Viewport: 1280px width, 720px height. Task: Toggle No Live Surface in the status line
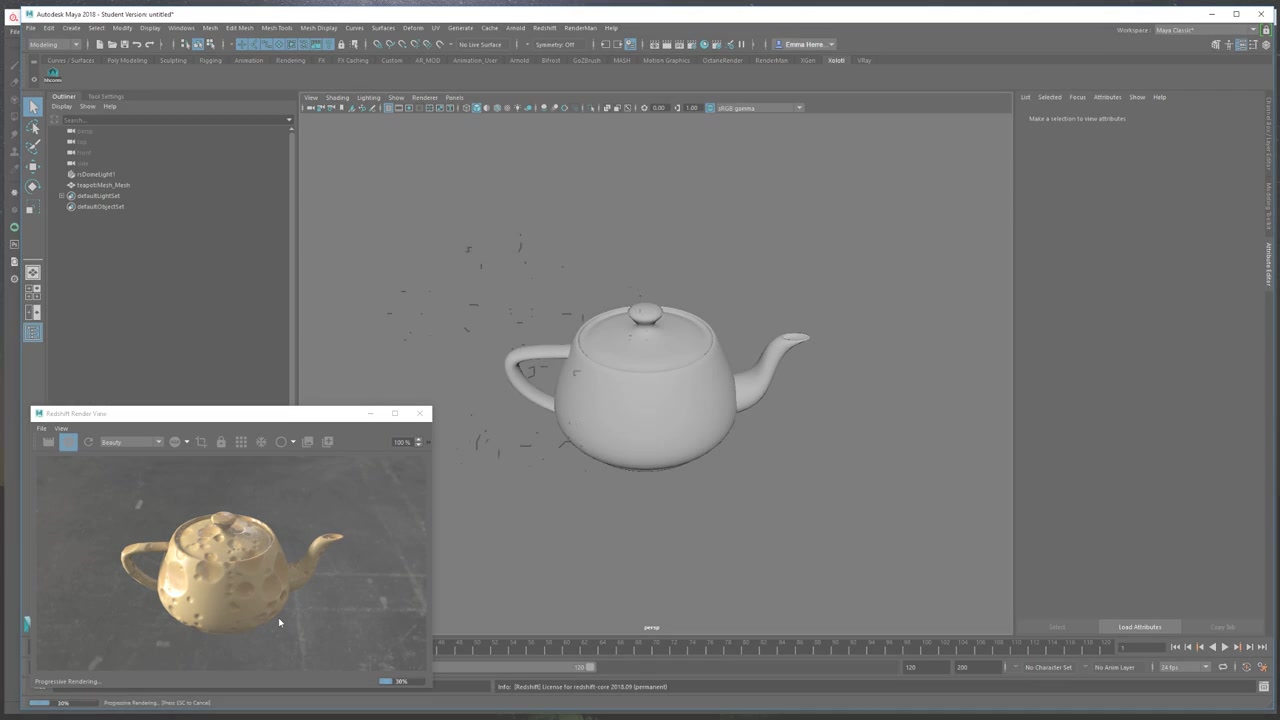pos(480,45)
